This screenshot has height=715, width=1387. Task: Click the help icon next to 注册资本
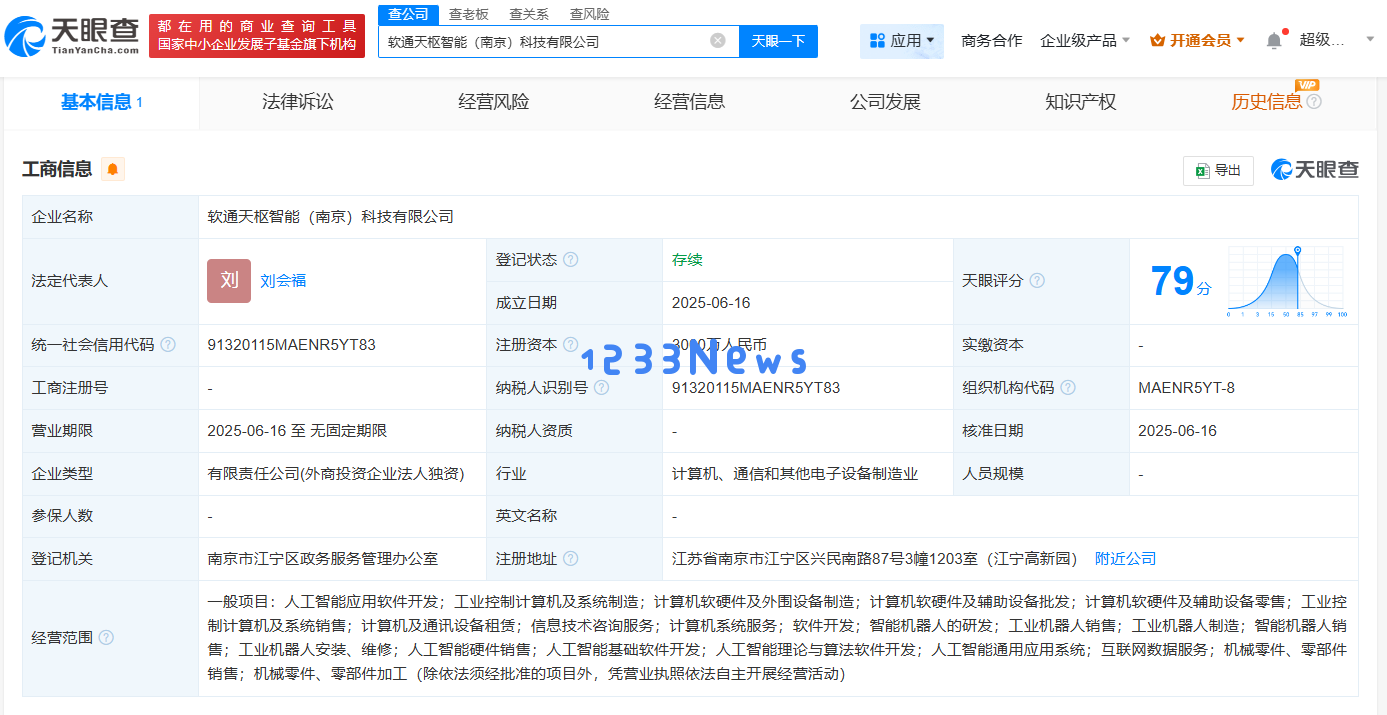click(570, 345)
